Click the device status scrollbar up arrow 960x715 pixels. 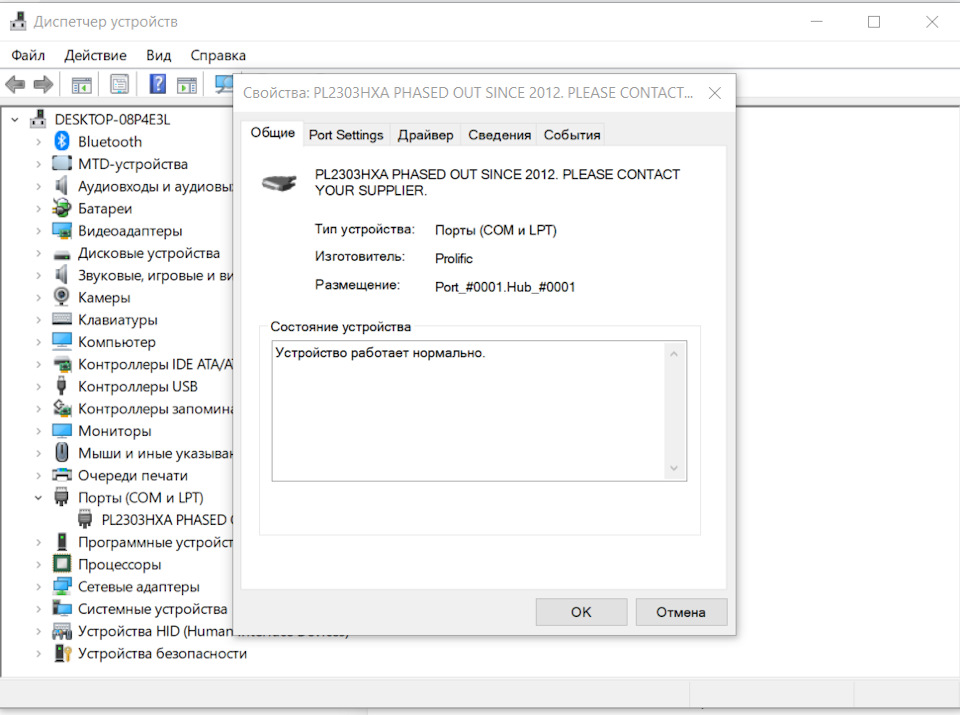(x=673, y=354)
